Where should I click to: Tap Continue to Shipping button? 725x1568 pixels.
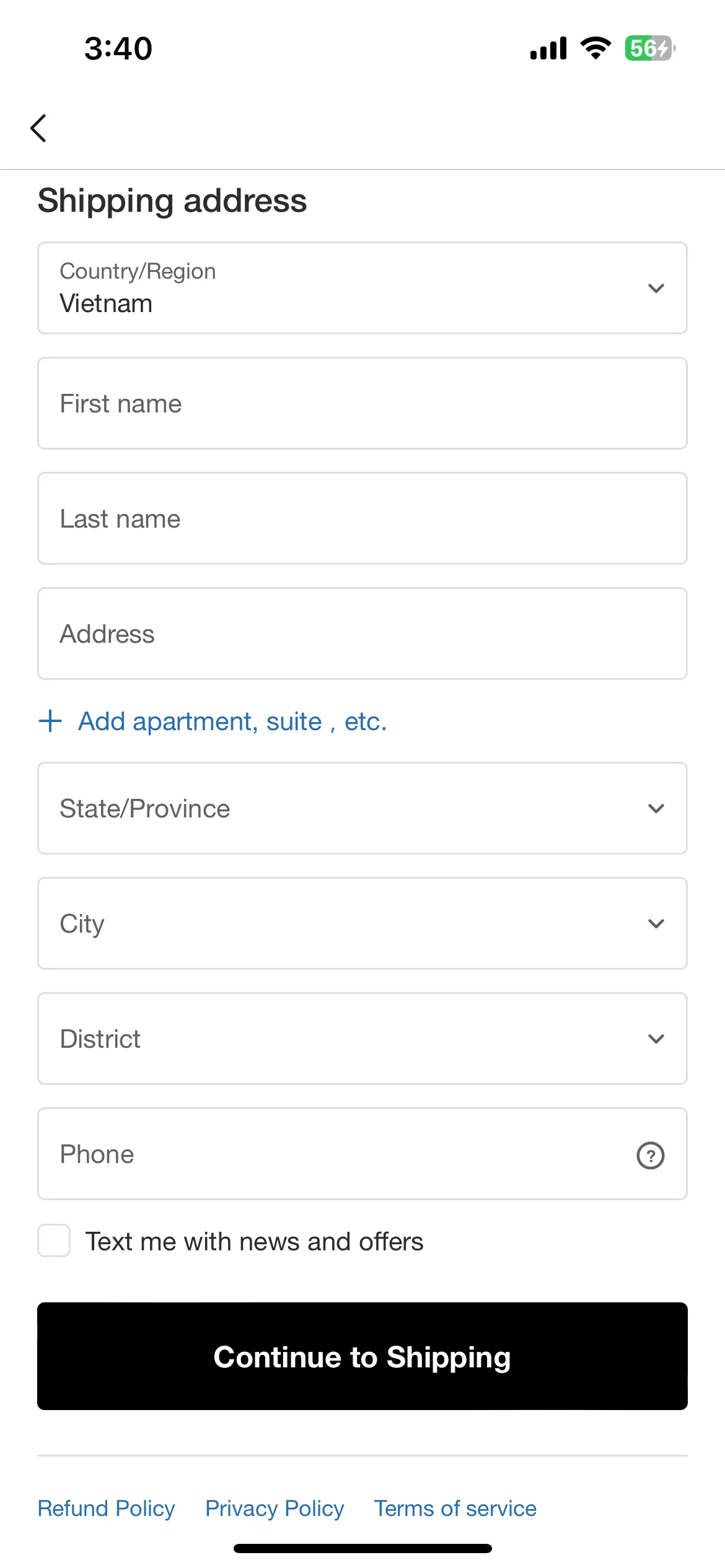362,1356
